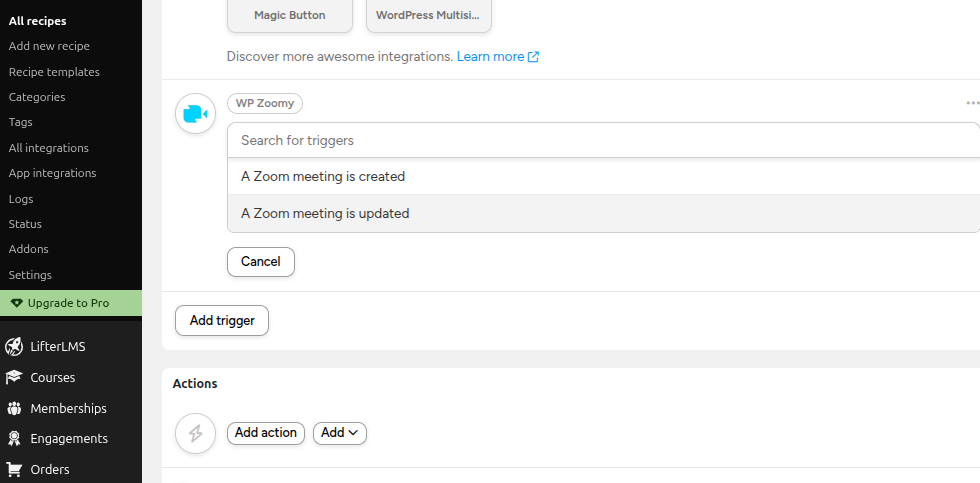Screen dimensions: 980x483
Task: Open the three-dots menu for WP Zoomy
Action: click(972, 103)
